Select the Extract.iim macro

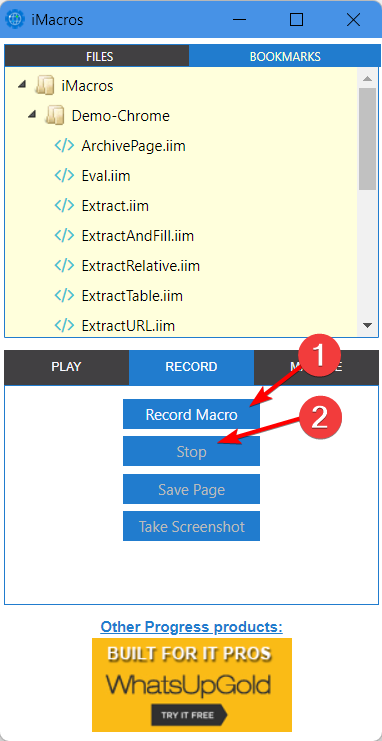pos(115,206)
